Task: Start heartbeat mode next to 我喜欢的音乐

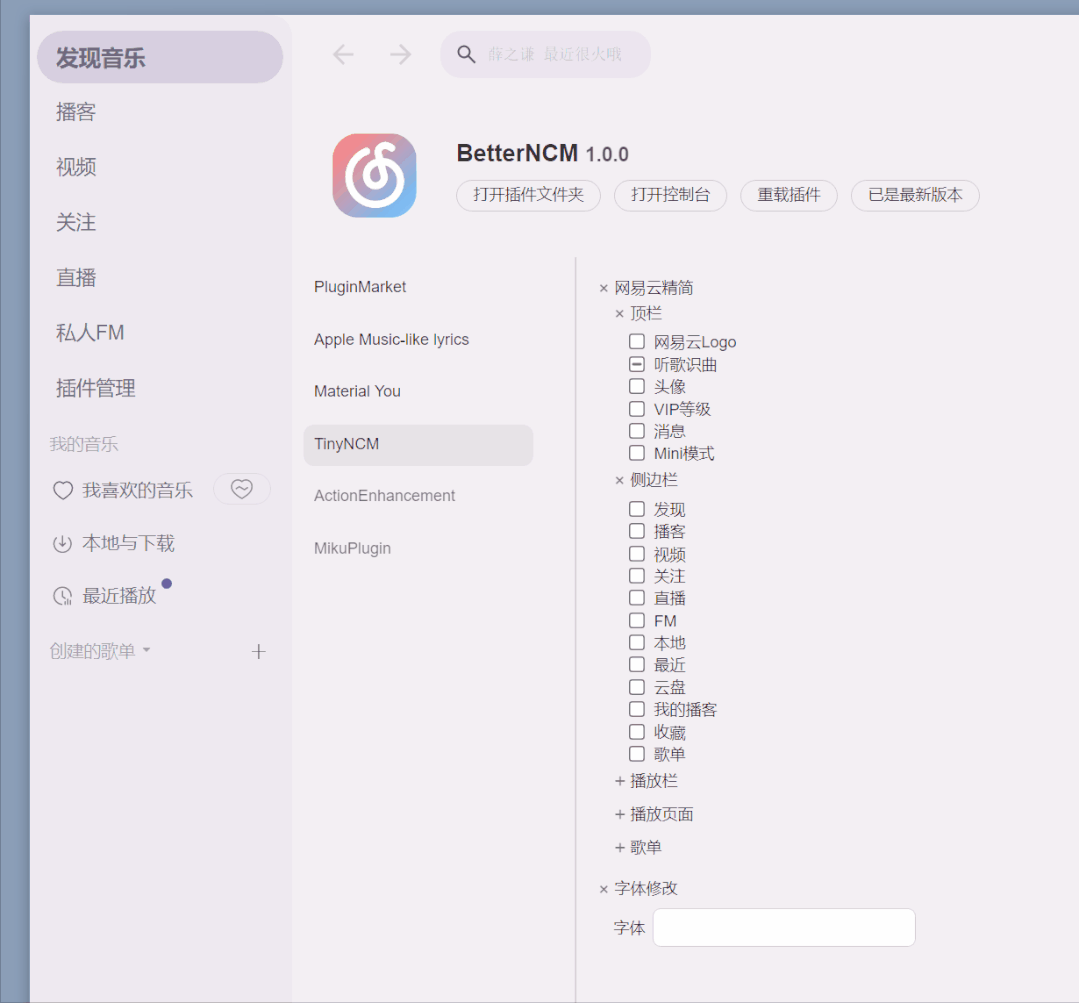Action: pyautogui.click(x=242, y=488)
